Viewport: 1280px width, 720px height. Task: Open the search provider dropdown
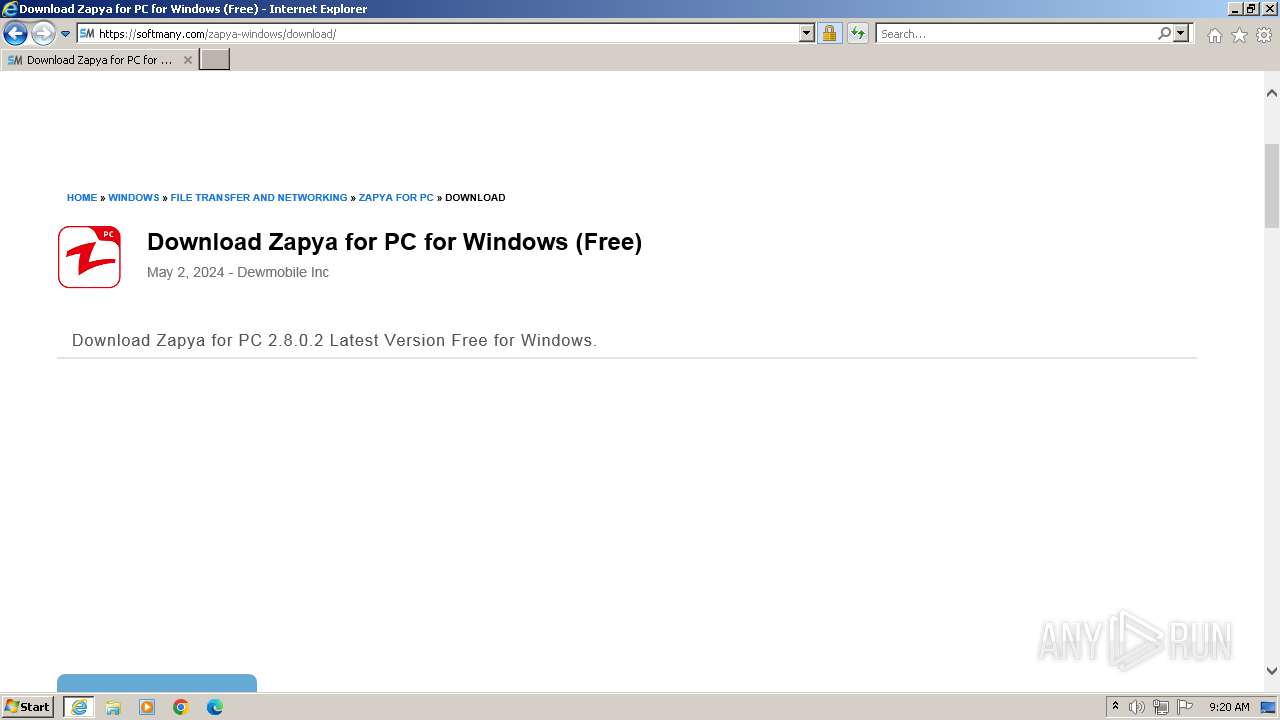point(1181,34)
